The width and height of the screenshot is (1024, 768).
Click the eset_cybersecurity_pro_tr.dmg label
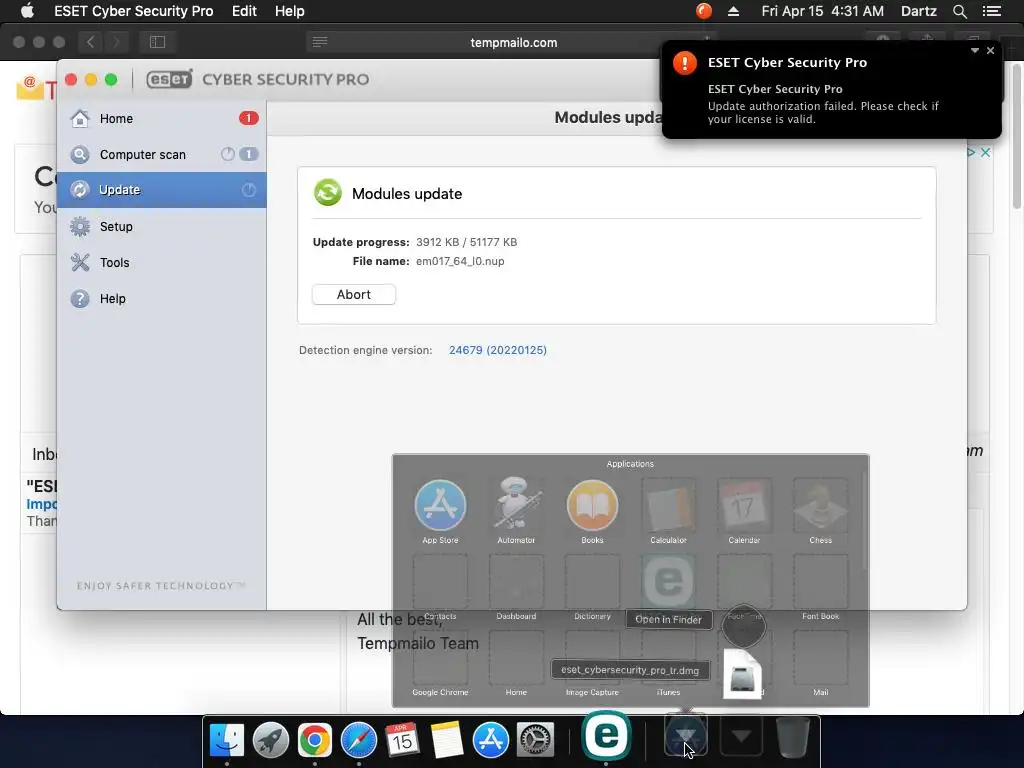coord(630,670)
